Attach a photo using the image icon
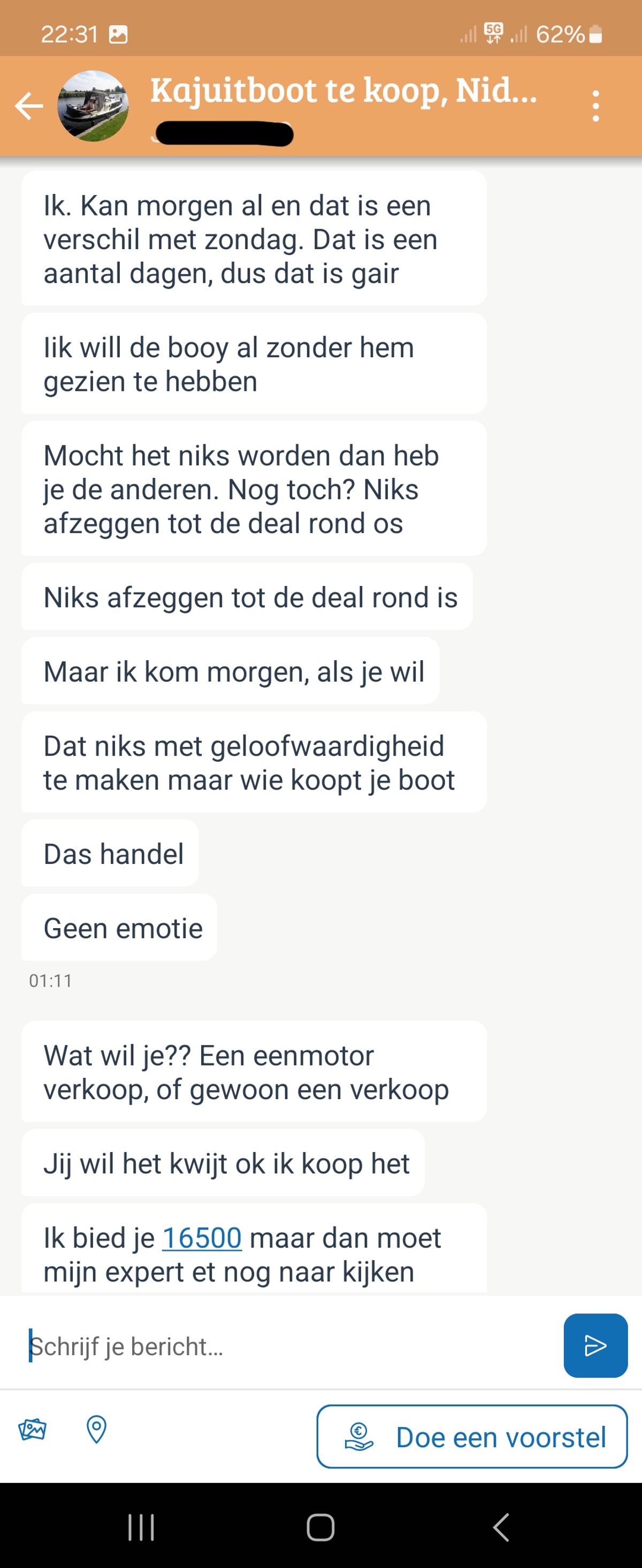 [32, 1428]
